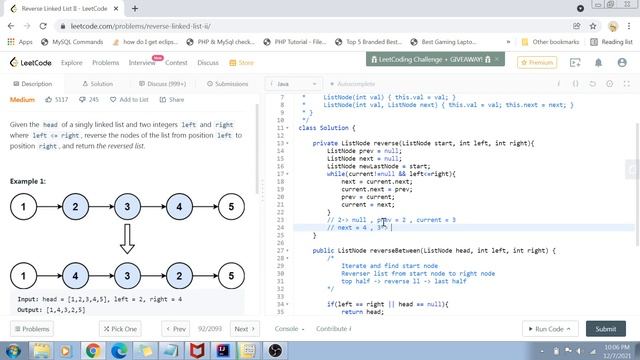Screen dimensions: 640x360
Task: Open the Reading list
Action: (611, 42)
